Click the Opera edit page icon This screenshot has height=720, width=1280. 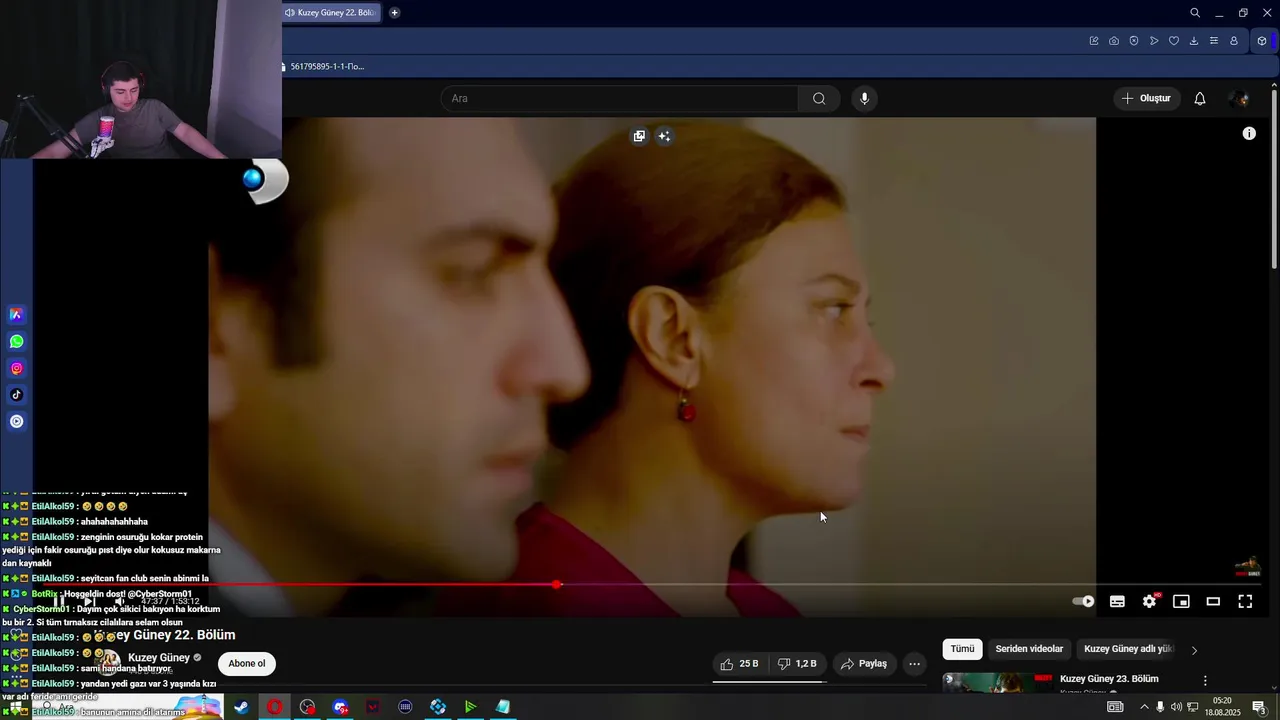(1094, 41)
